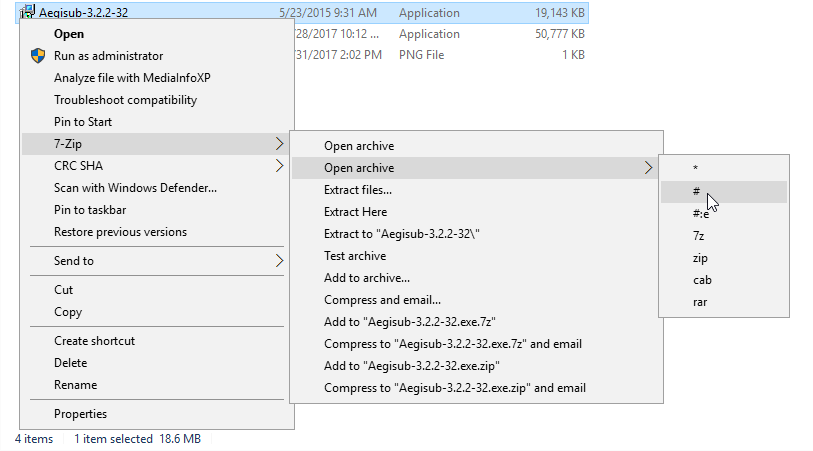Viewport: 813px width, 451px height.
Task: Select Extract to "Aegisub-3.2.2-32\"
Action: [402, 234]
